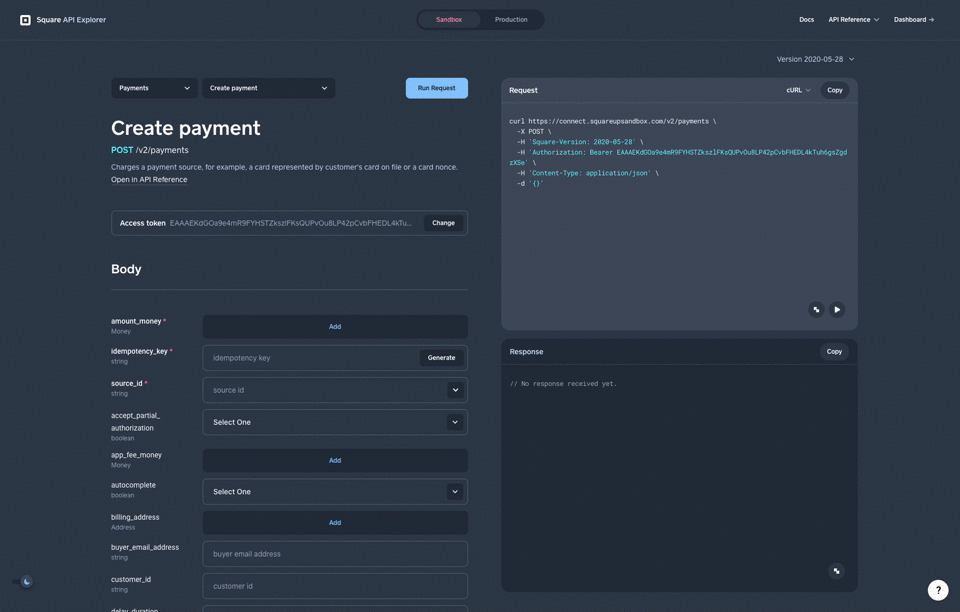Image resolution: width=960 pixels, height=612 pixels.
Task: Open the Create payment endpoint dropdown
Action: pyautogui.click(x=269, y=88)
